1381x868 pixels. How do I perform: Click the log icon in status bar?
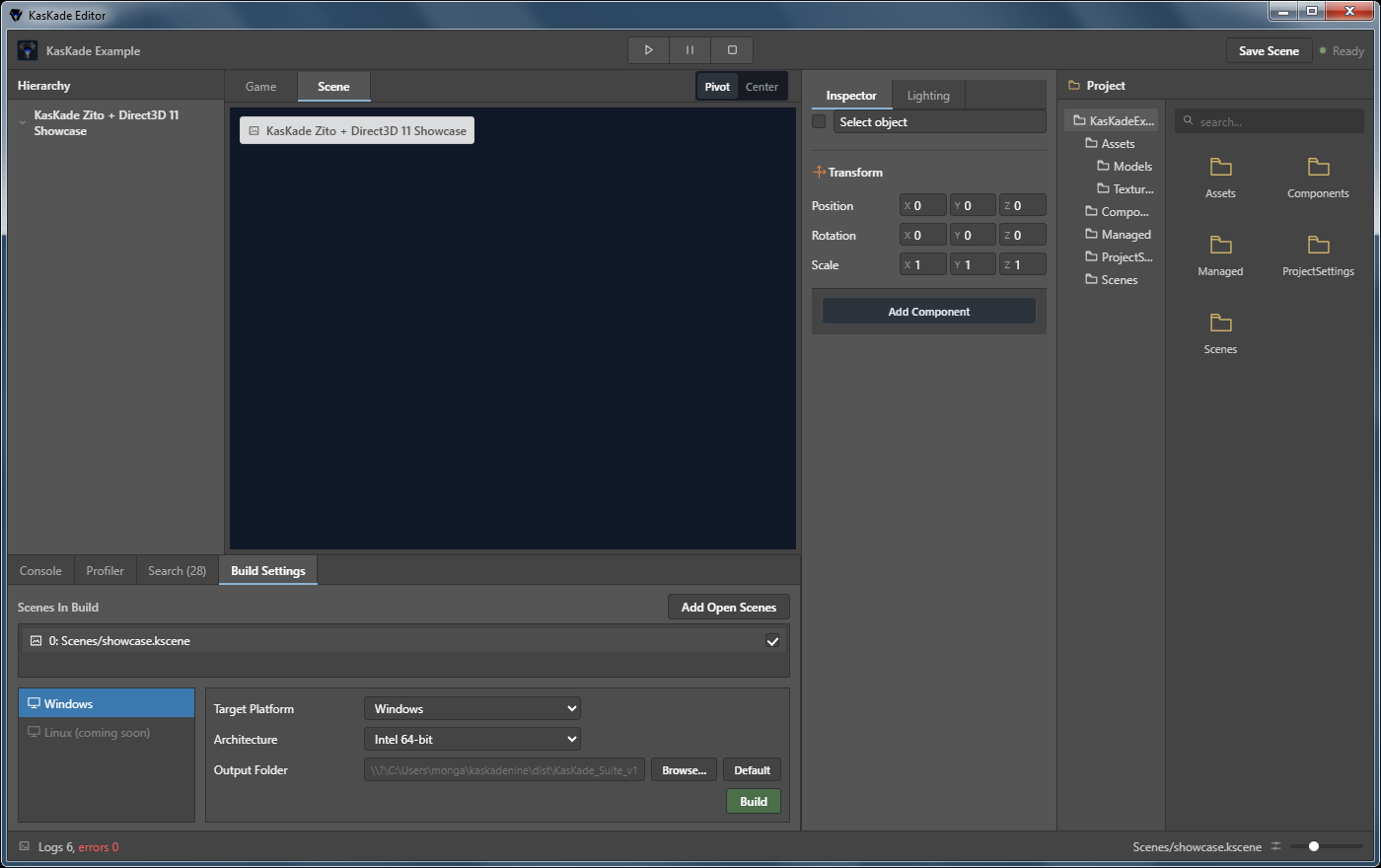25,846
